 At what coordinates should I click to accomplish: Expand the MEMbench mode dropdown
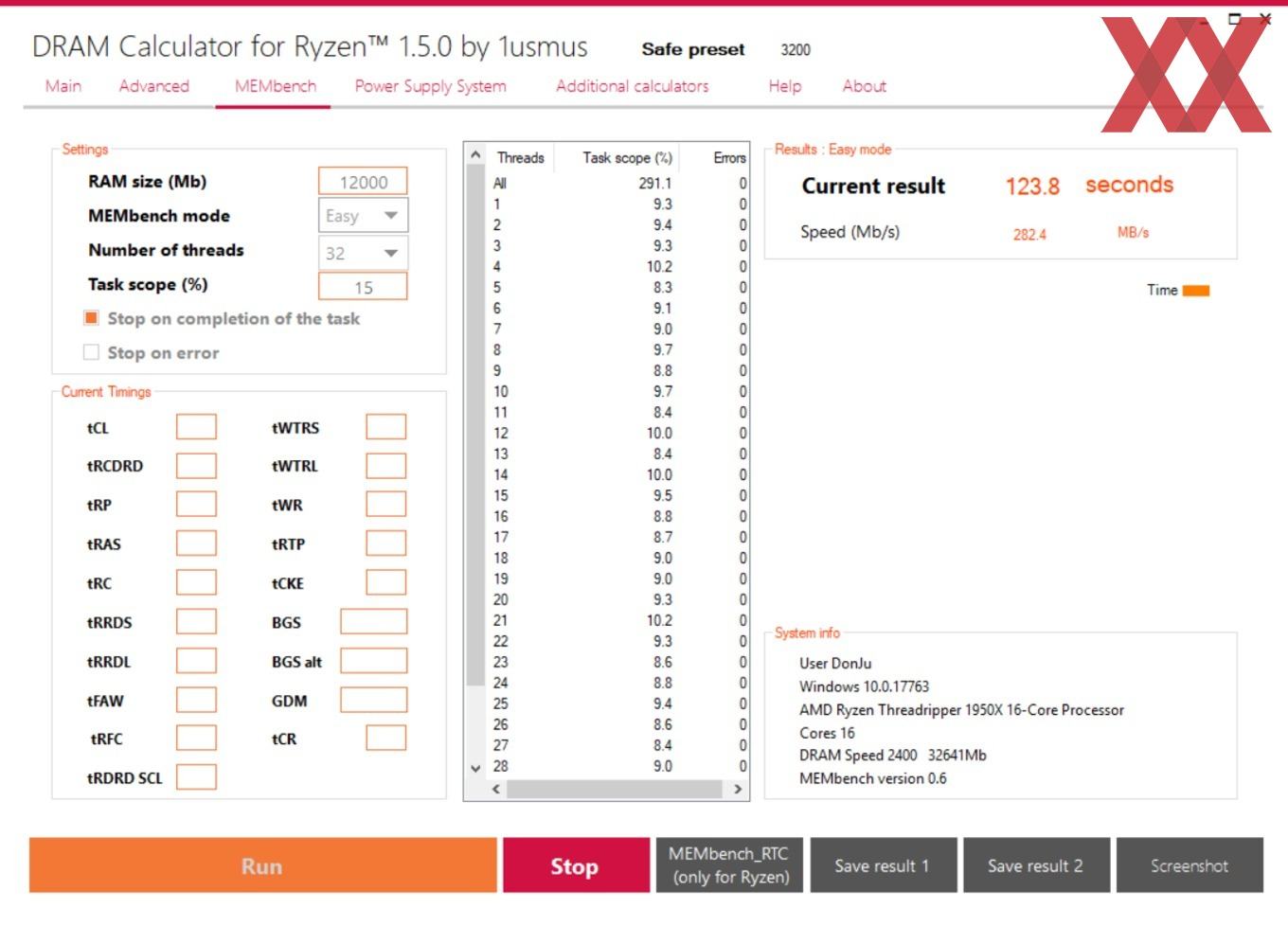[x=363, y=216]
